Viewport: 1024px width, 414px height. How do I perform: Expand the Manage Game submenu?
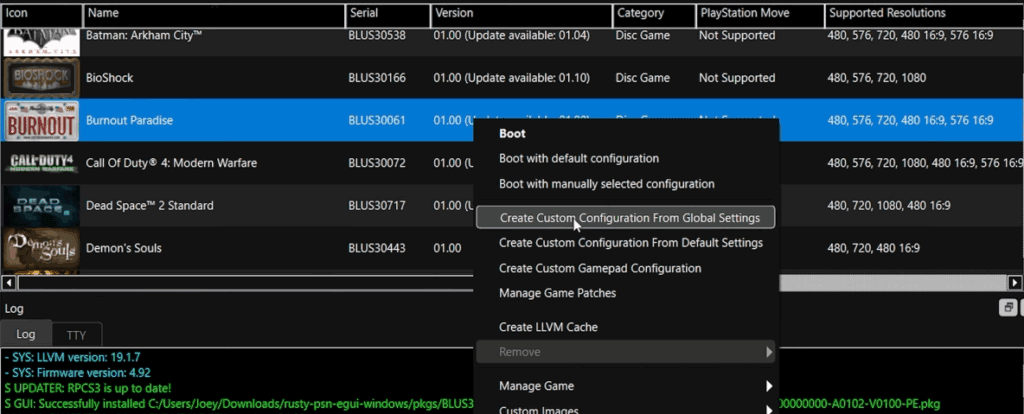[625, 386]
